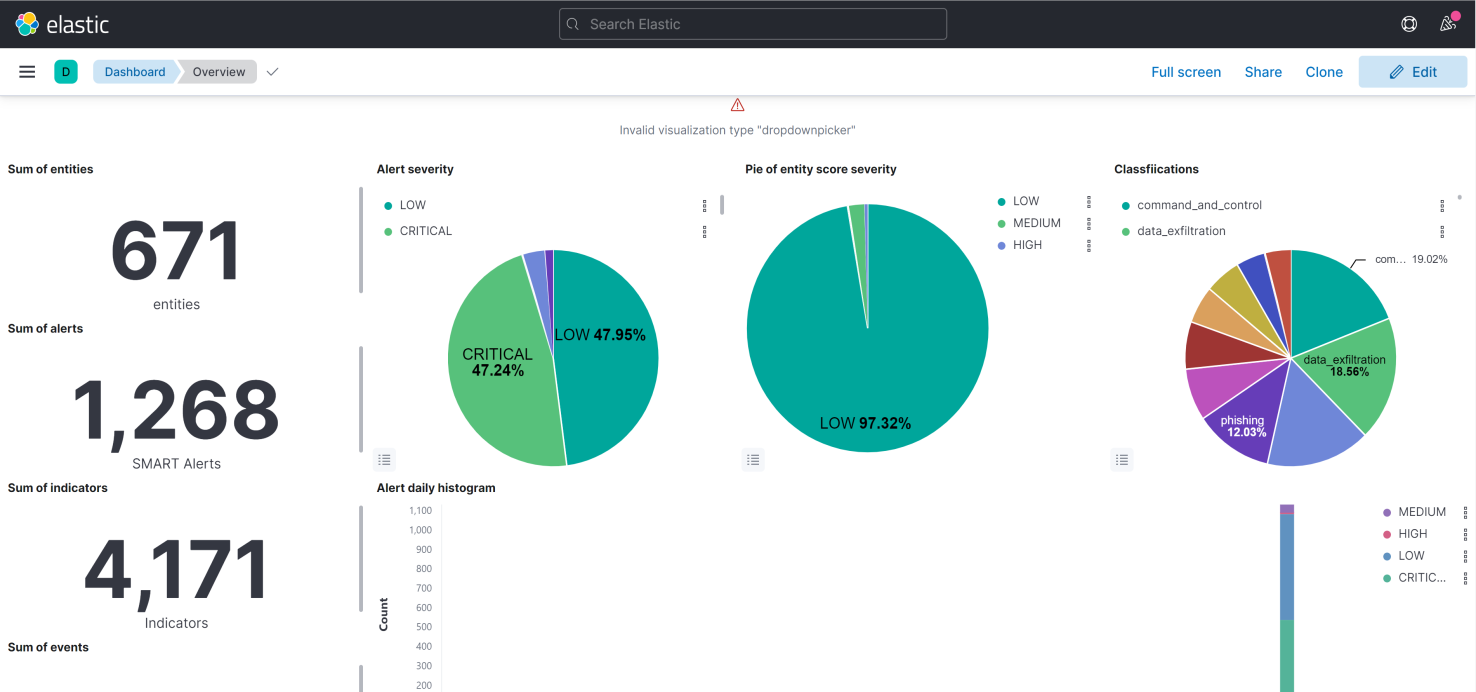Go to the Dashboard breadcrumb
Image resolution: width=1476 pixels, height=692 pixels.
(135, 72)
